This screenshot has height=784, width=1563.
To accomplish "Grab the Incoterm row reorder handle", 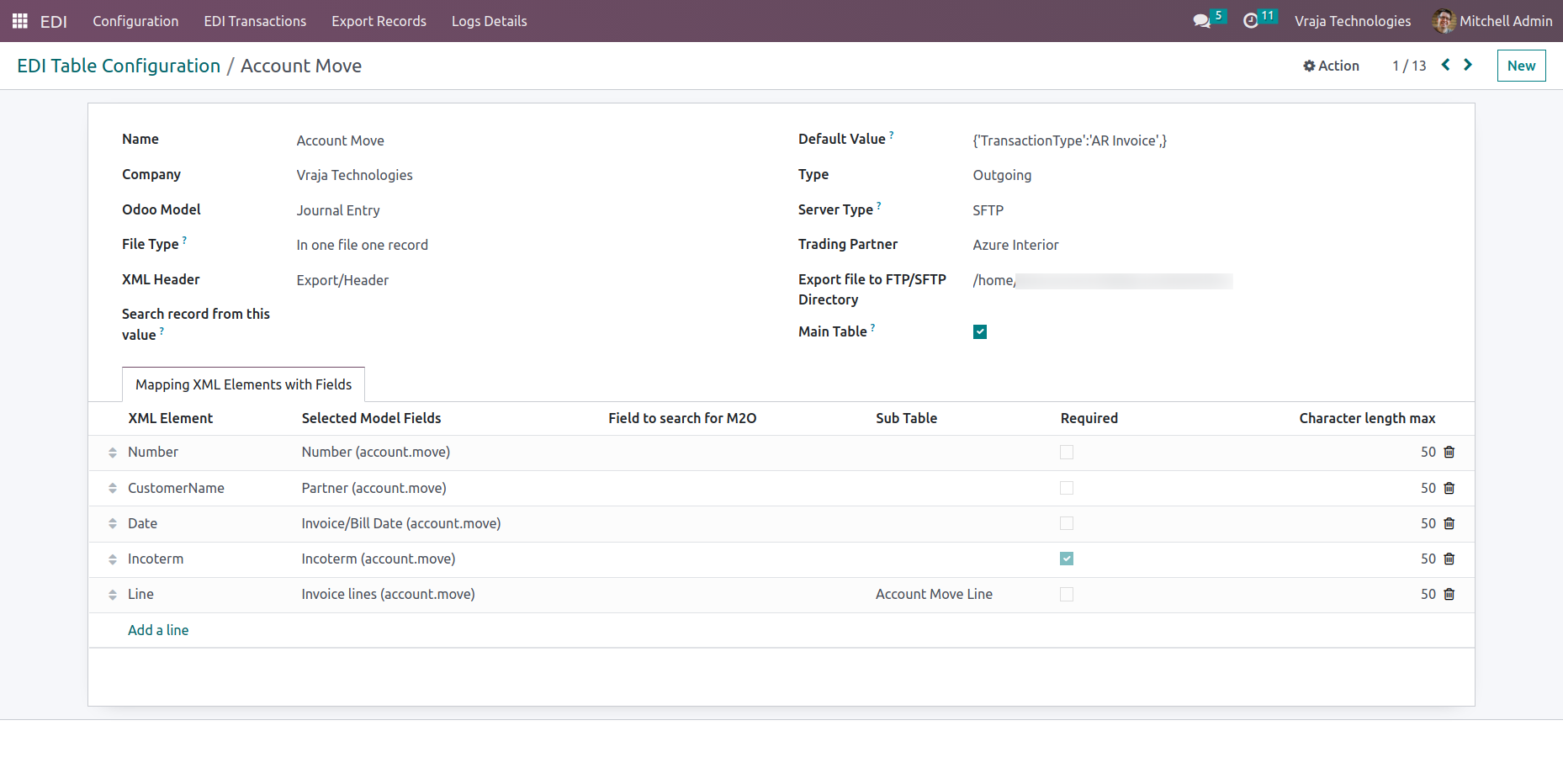I will [113, 559].
